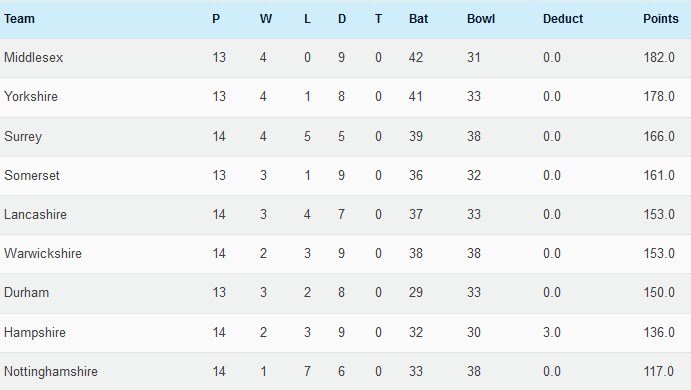Click the Middlesex team name
Screen dimensions: 691x390
point(33,57)
